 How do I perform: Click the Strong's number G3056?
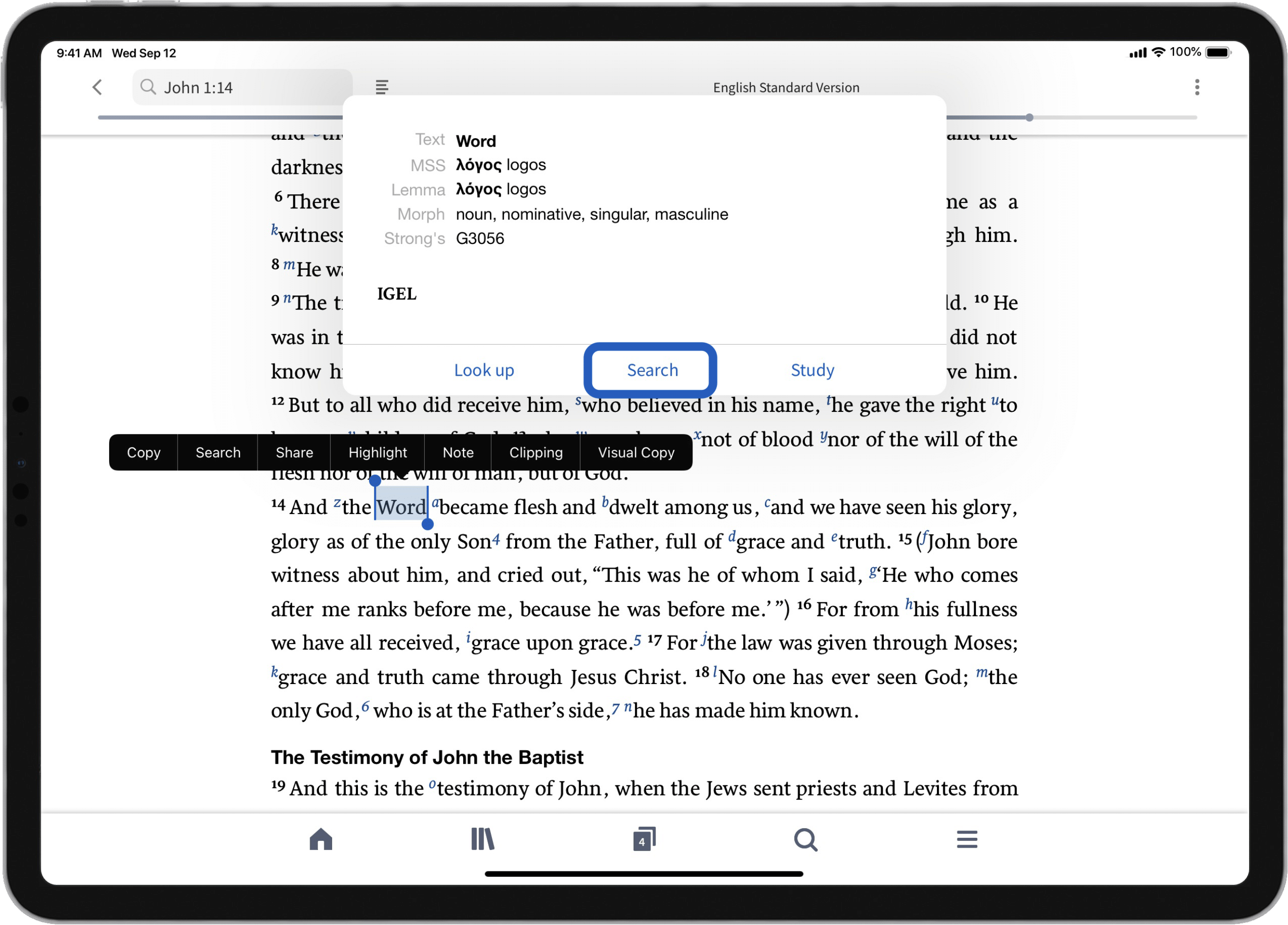(x=480, y=239)
